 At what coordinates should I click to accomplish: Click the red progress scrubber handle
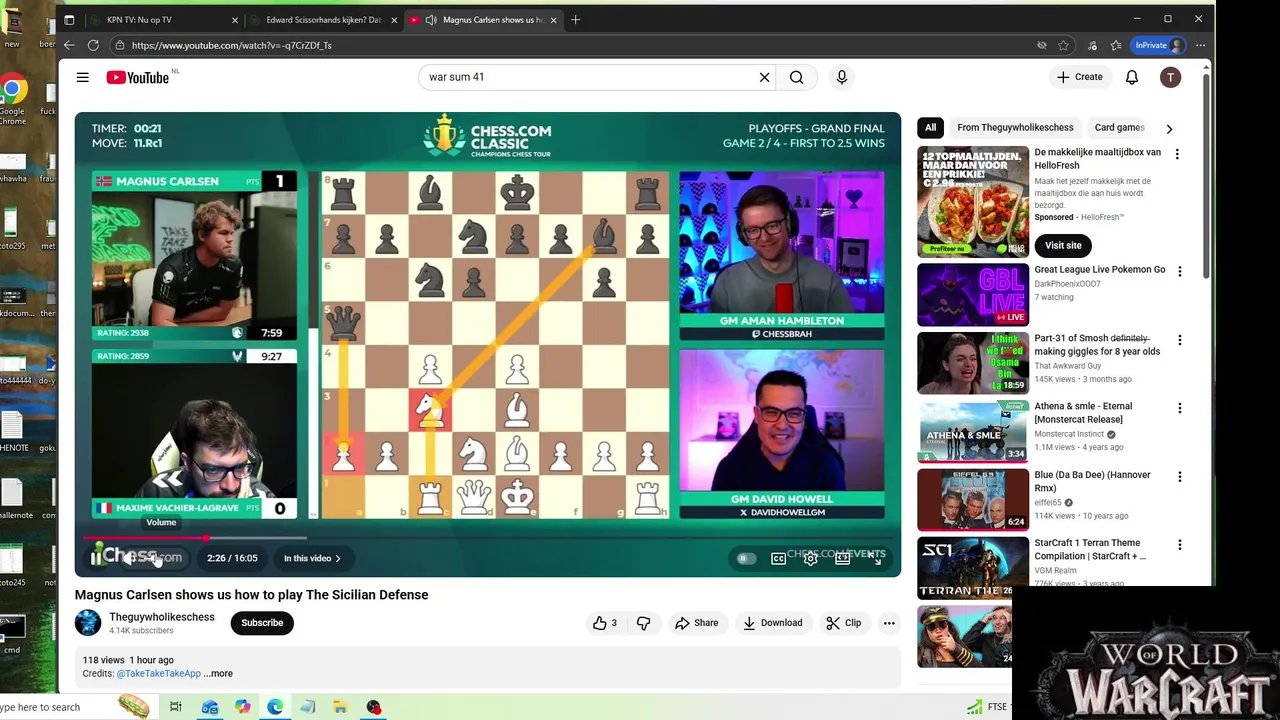[x=206, y=538]
